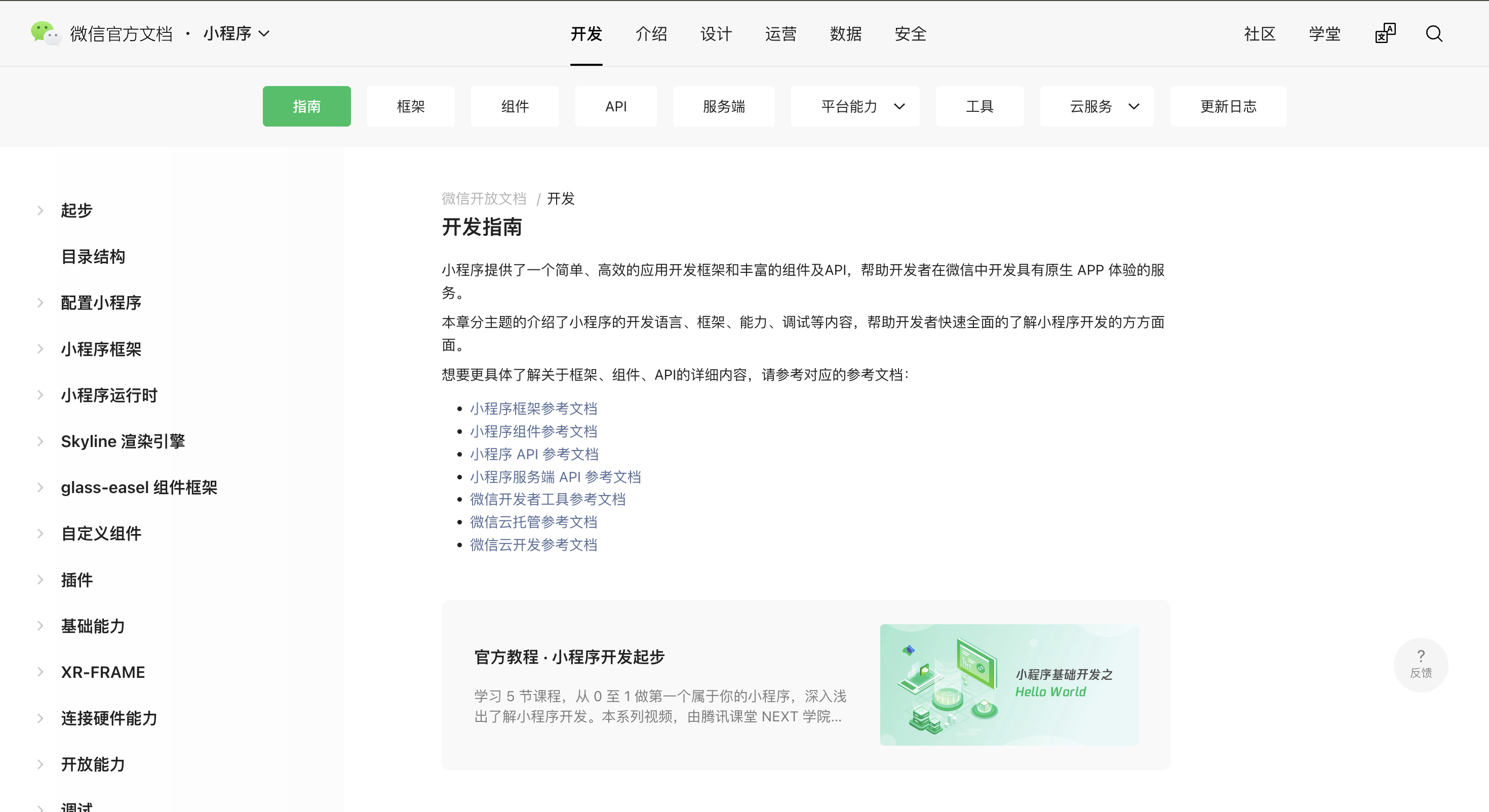Click the language translate icon
The image size is (1489, 812).
(x=1385, y=33)
